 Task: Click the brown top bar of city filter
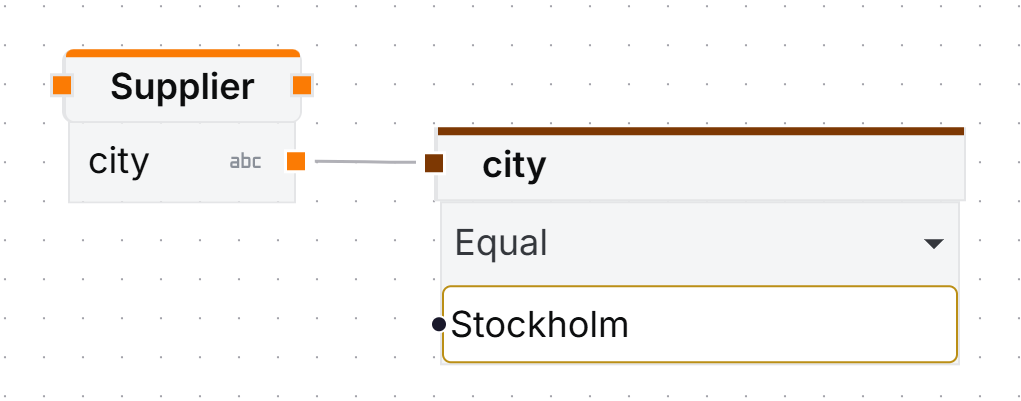700,131
